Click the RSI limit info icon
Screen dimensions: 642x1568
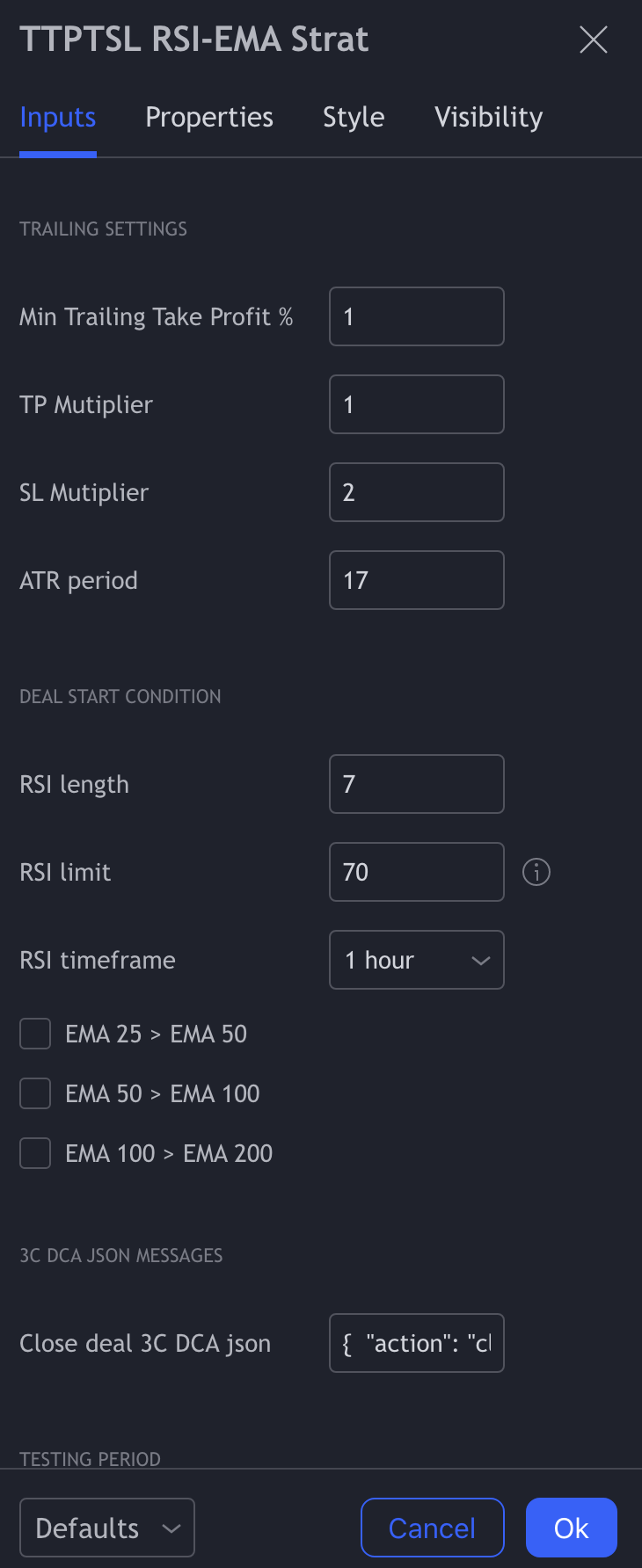tap(536, 872)
